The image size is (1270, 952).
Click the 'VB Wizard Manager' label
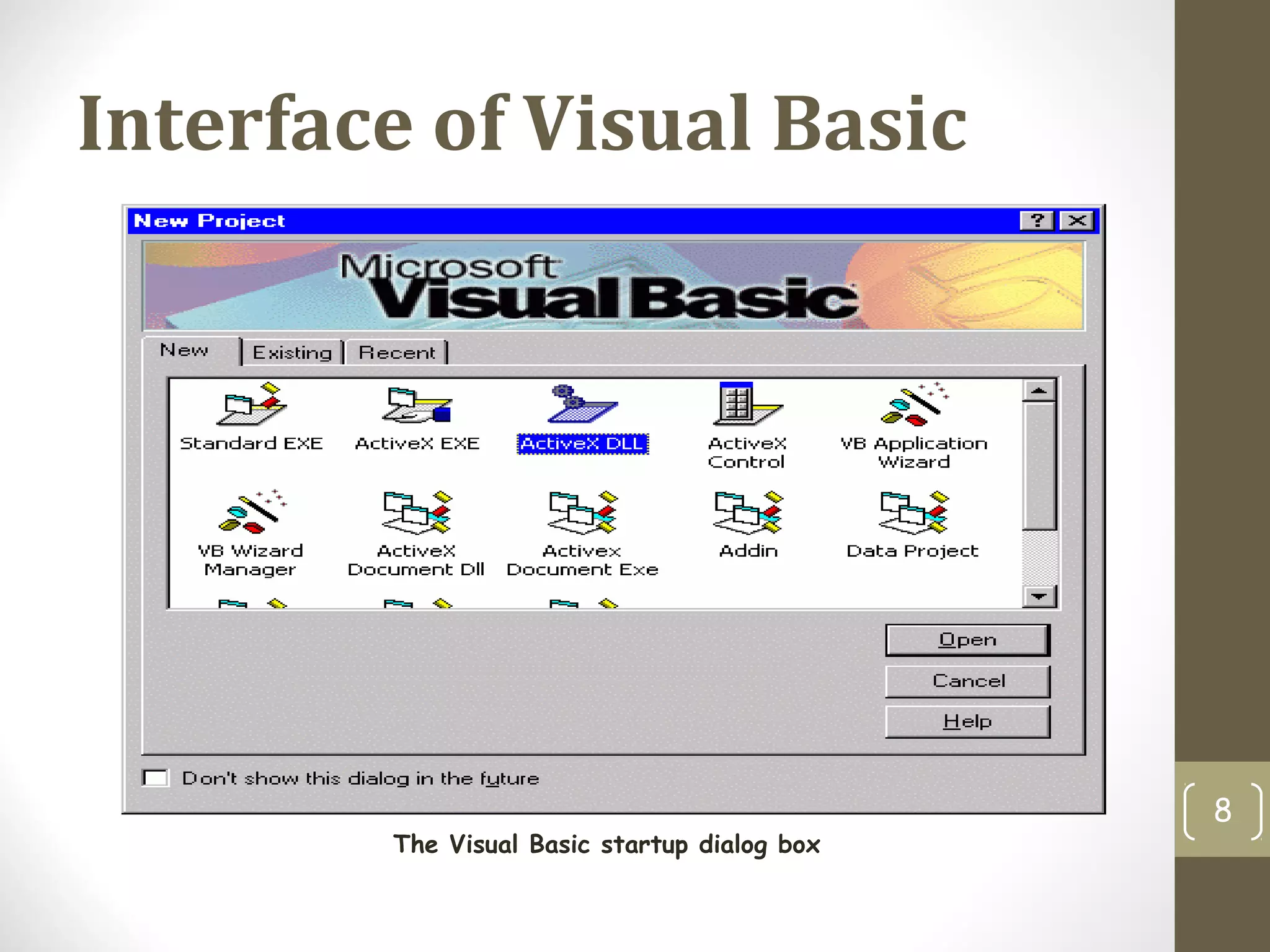251,560
